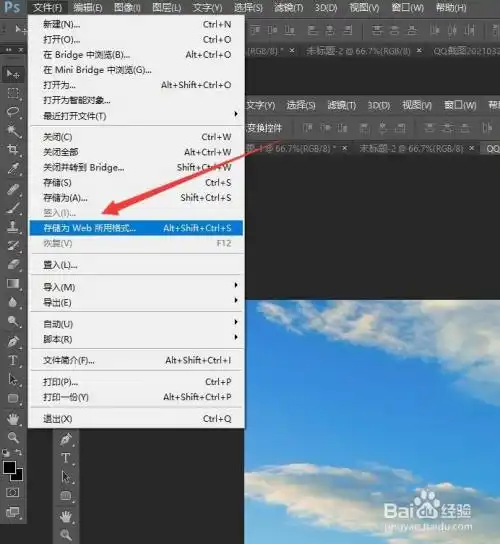Choose 关闭(C) menu entry

click(x=137, y=137)
